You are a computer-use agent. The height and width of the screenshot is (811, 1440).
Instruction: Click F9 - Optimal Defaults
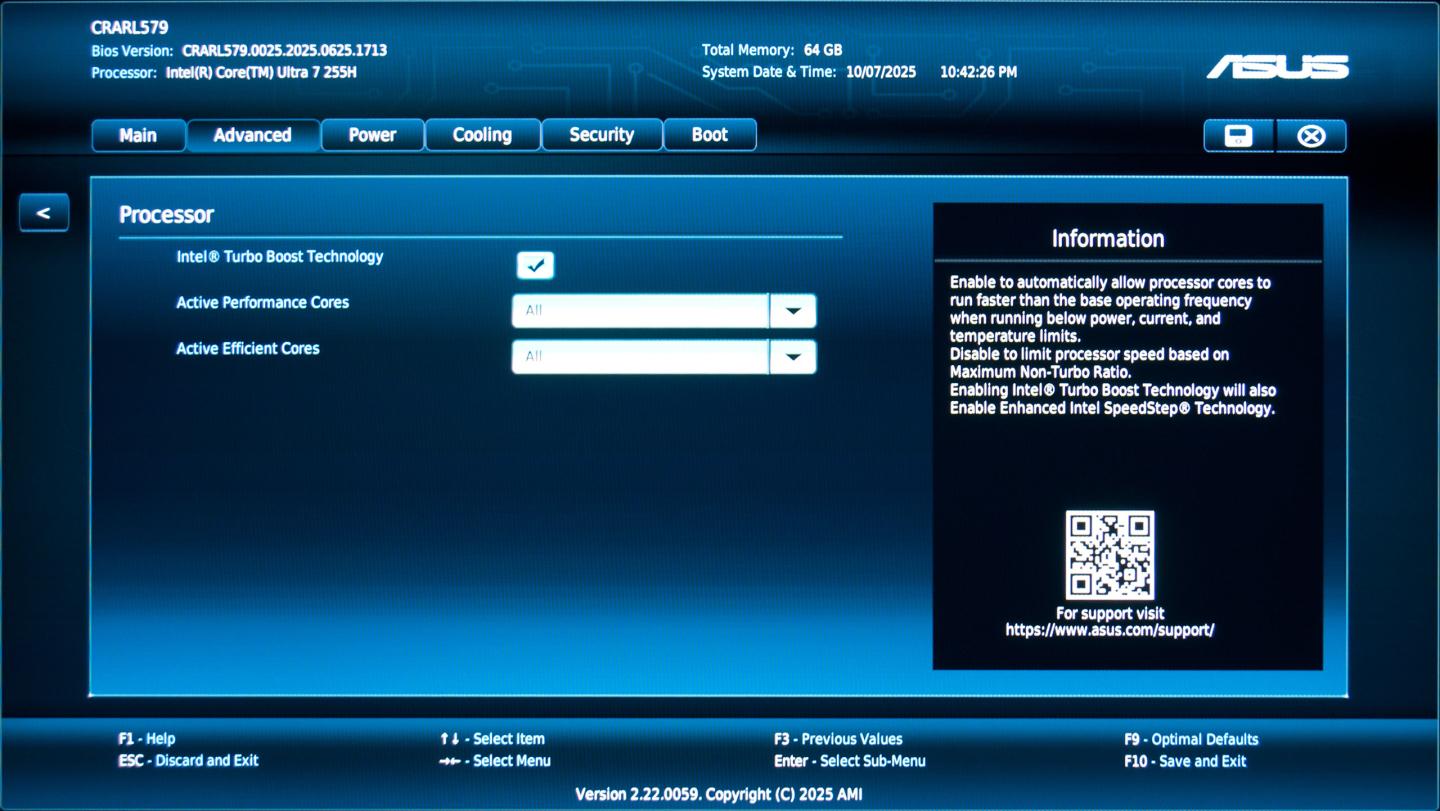(x=1191, y=739)
